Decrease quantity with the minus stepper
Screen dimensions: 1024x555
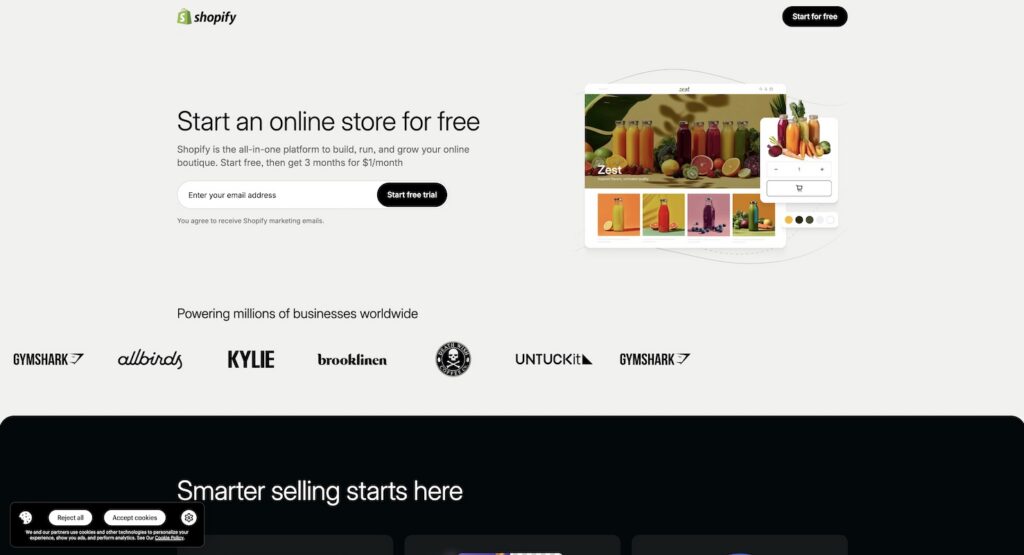pyautogui.click(x=776, y=169)
